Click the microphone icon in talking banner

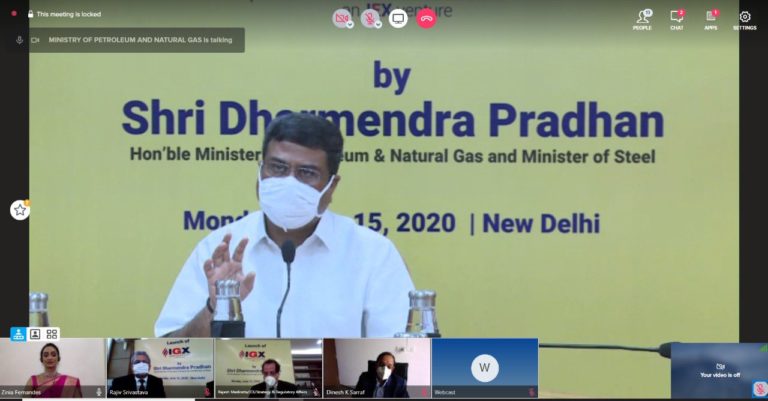click(20, 40)
